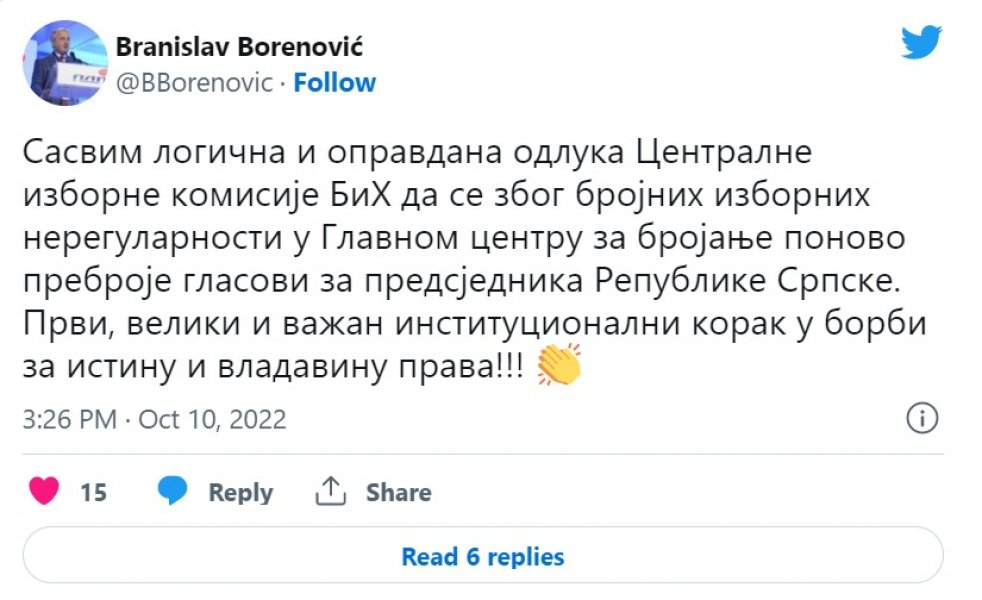This screenshot has height=600, width=982.
Task: Select the Reply speech bubble icon
Action: click(x=171, y=491)
